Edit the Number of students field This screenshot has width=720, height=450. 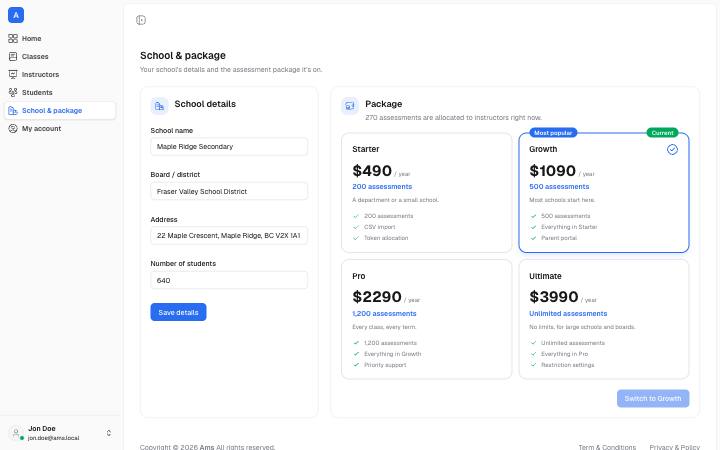coord(229,280)
